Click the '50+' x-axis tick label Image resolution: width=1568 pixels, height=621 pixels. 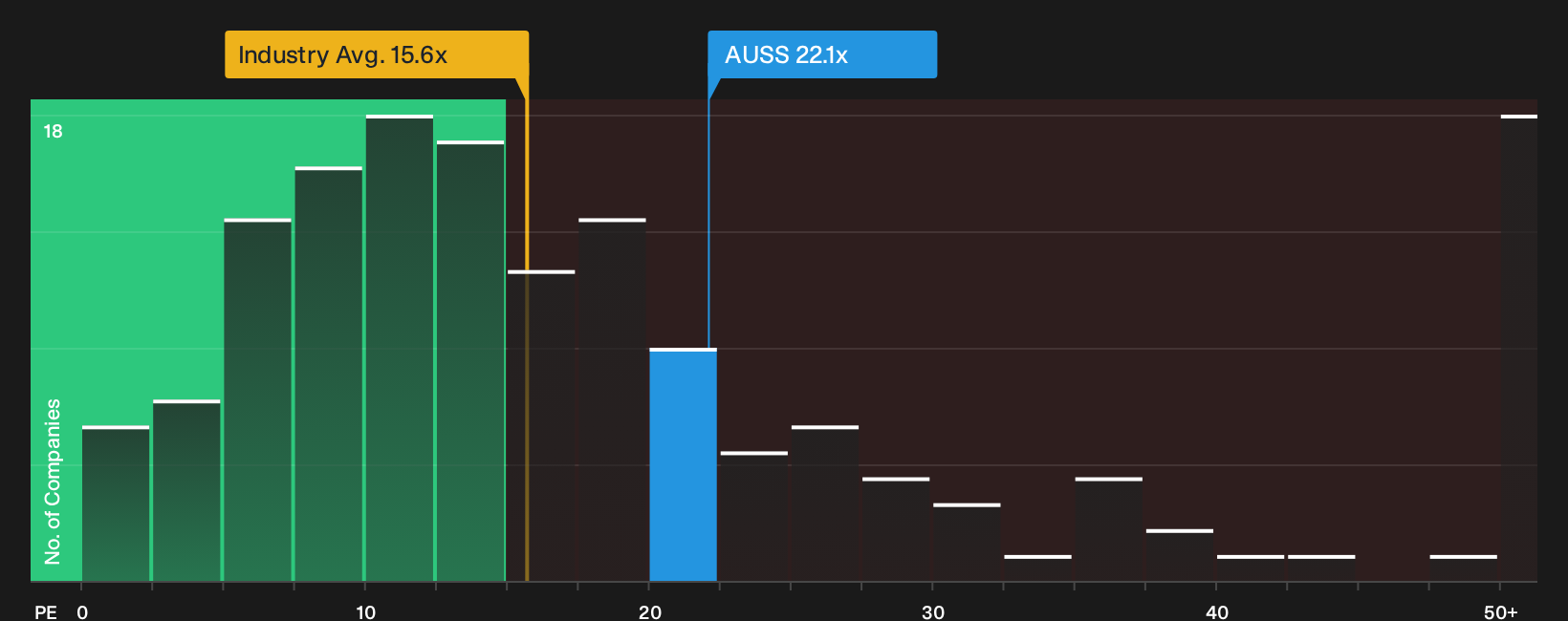(1501, 611)
